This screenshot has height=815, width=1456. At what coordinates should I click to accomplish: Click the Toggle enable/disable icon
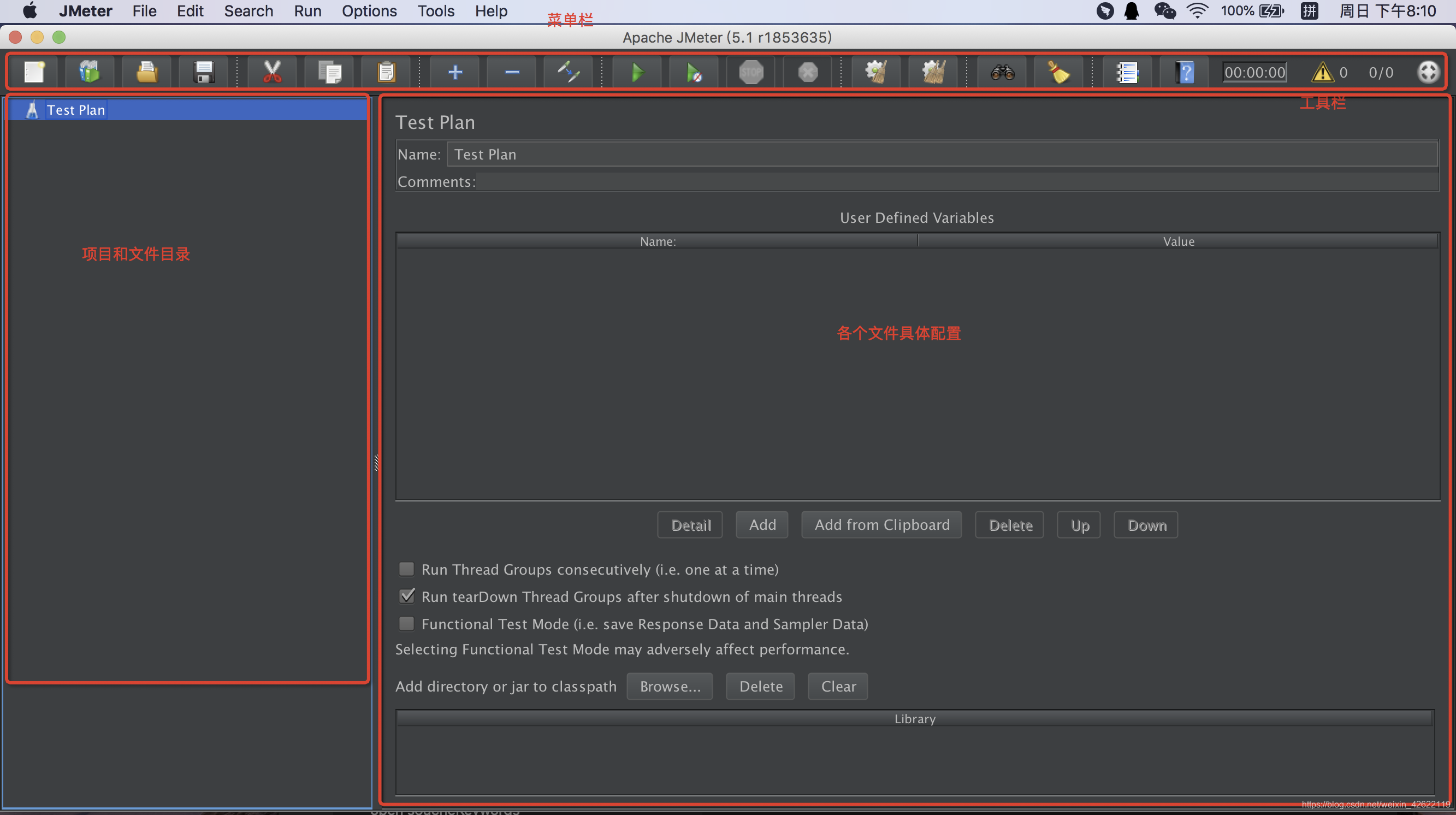point(569,72)
